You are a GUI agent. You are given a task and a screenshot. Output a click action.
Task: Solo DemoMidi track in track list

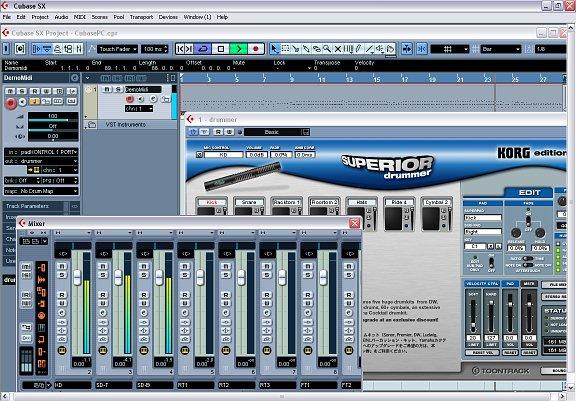[118, 90]
